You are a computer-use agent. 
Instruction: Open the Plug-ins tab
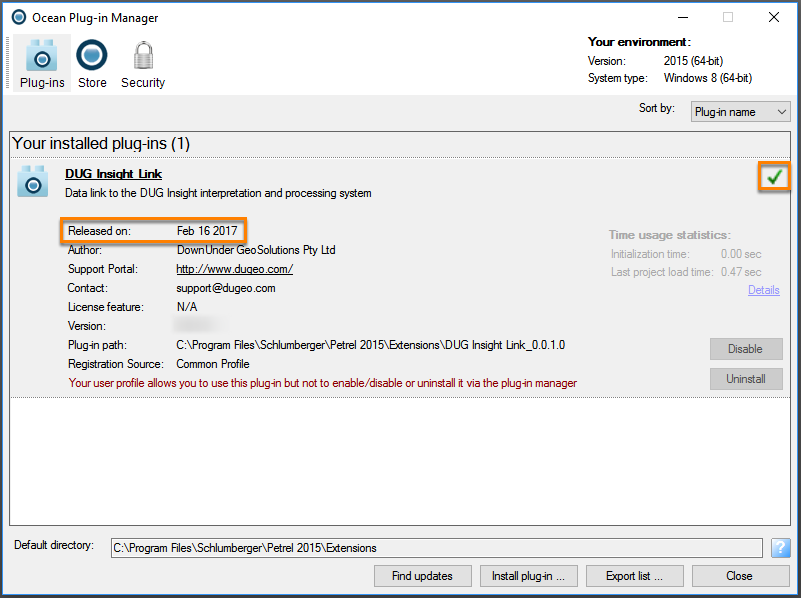click(x=42, y=64)
